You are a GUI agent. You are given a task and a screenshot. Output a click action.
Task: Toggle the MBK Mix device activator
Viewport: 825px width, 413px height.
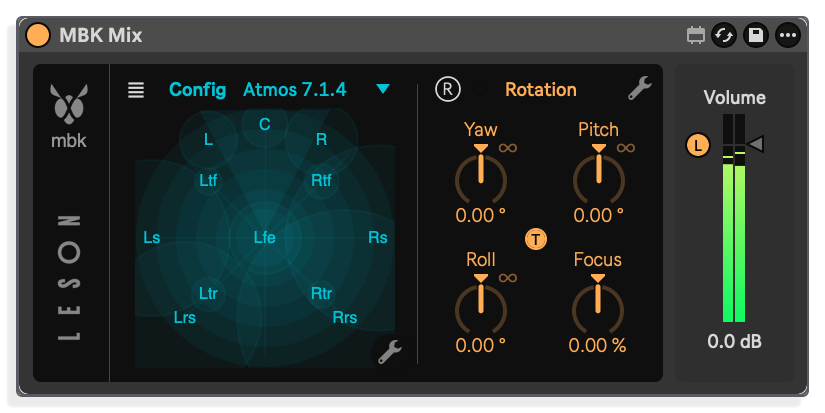point(38,35)
